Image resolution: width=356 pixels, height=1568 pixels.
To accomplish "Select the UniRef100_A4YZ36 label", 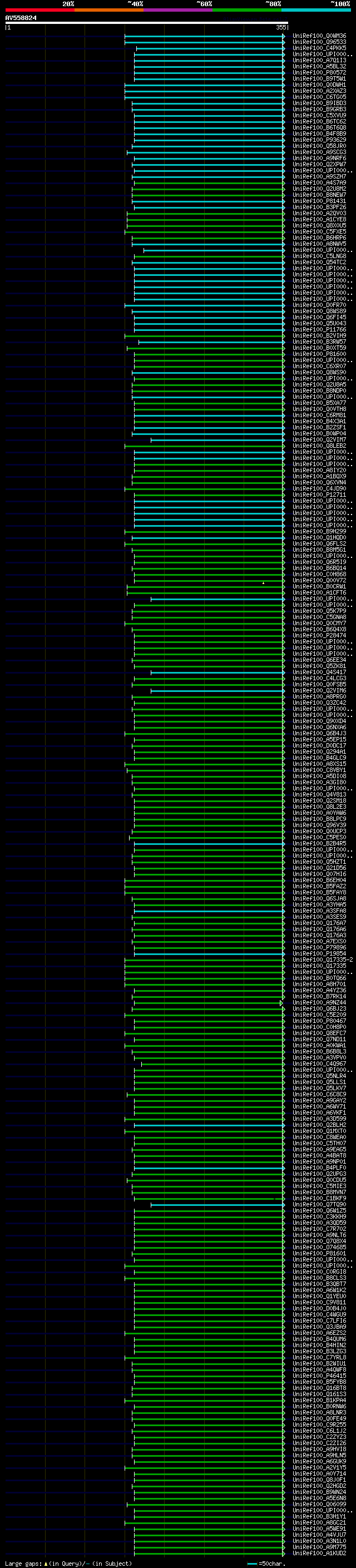I will click(319, 990).
